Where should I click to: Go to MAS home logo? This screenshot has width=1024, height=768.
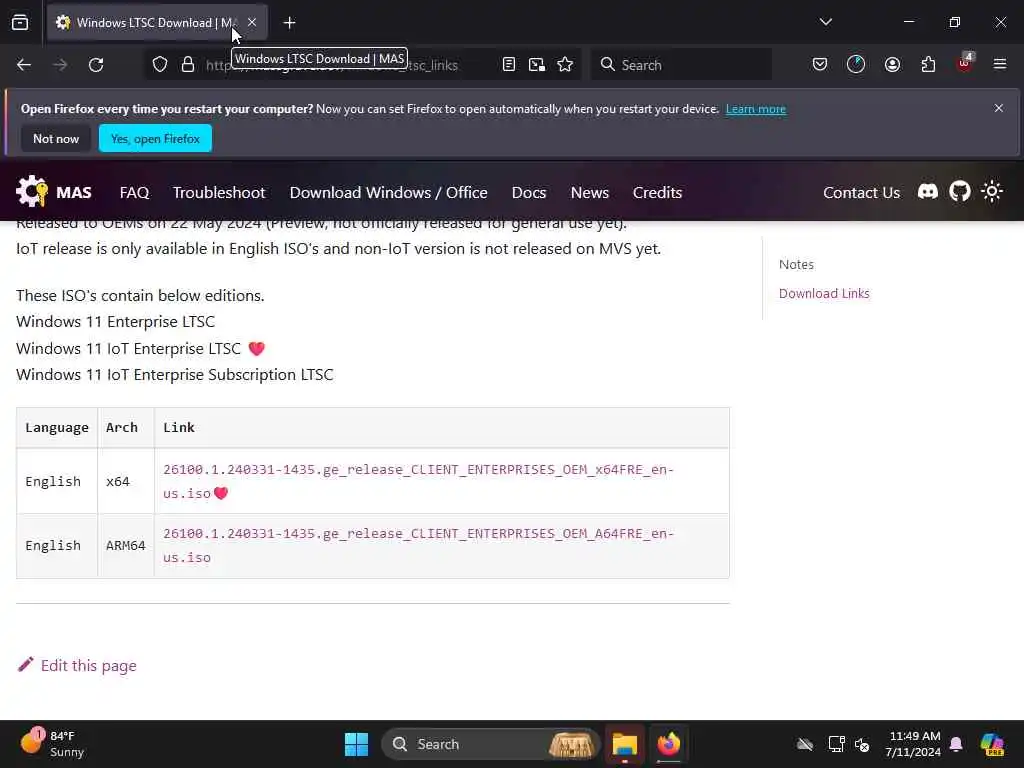(x=54, y=192)
